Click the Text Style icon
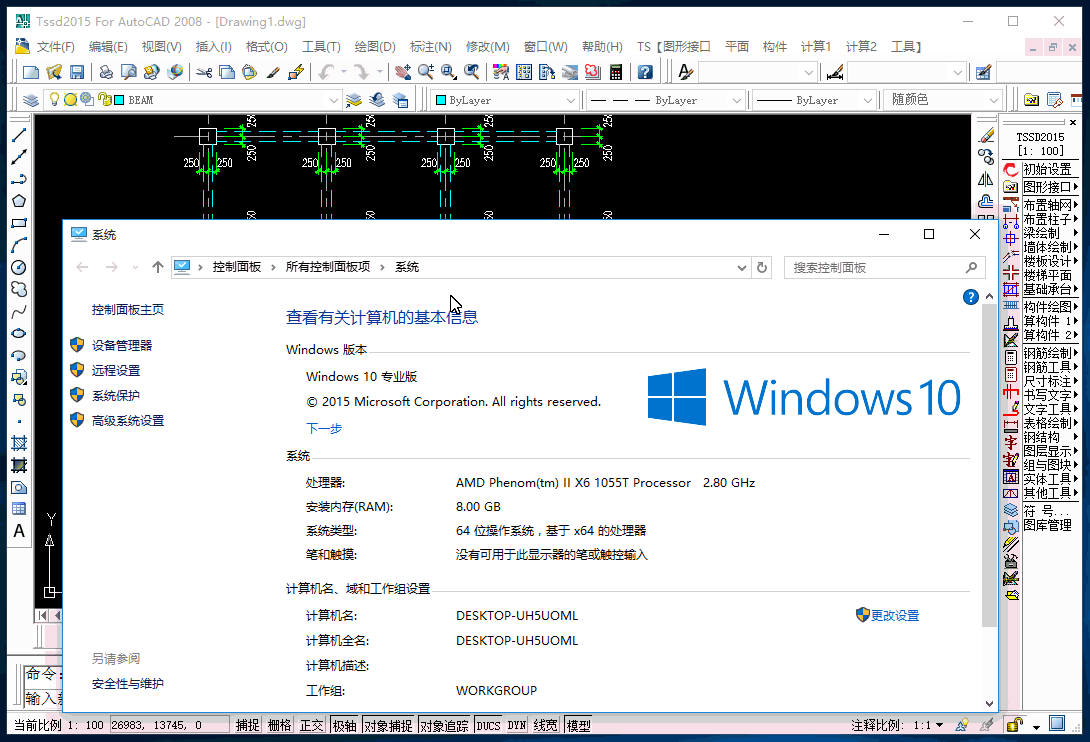 click(x=685, y=72)
